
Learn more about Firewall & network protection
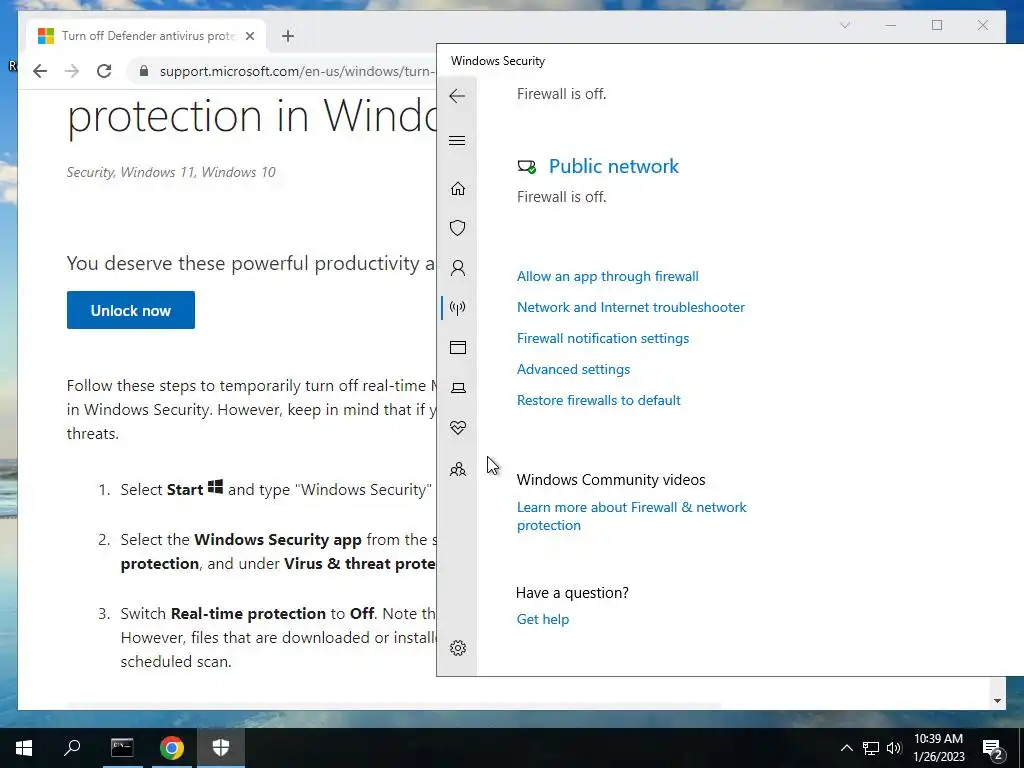pos(632,516)
